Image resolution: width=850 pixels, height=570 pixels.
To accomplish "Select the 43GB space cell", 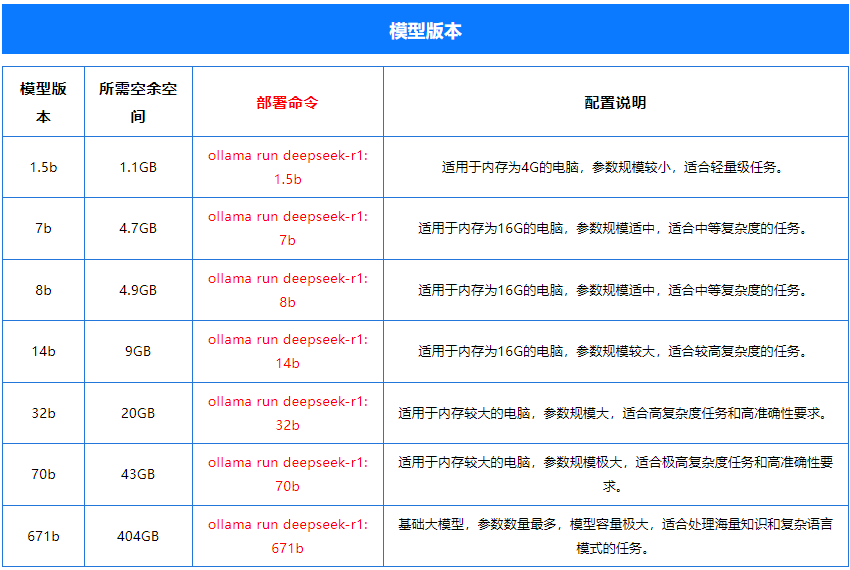I will (x=138, y=475).
